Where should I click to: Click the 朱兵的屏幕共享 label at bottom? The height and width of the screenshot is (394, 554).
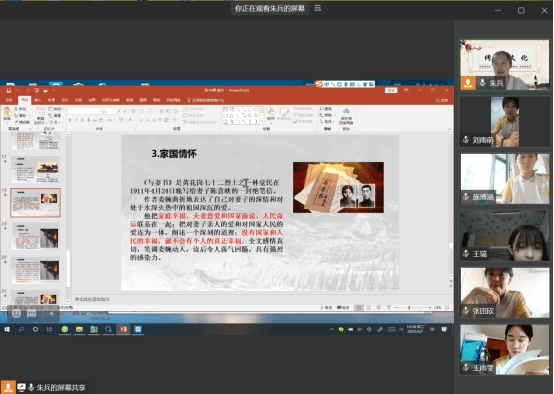61,388
